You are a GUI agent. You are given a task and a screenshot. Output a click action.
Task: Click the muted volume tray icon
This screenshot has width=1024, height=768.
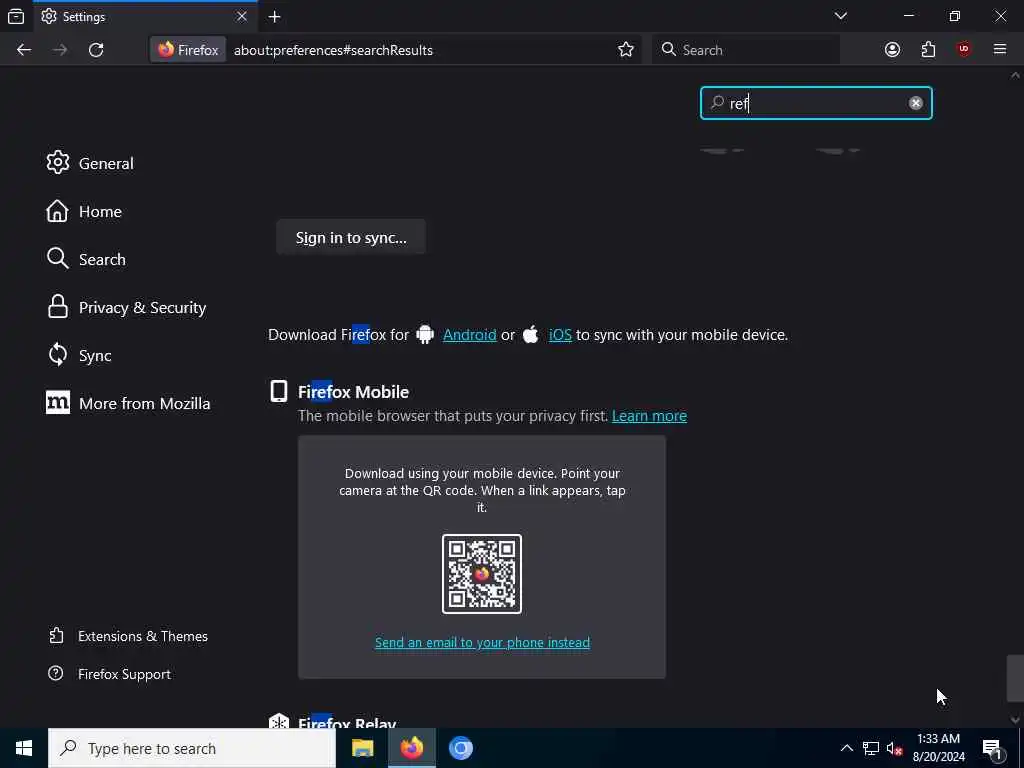[x=894, y=748]
